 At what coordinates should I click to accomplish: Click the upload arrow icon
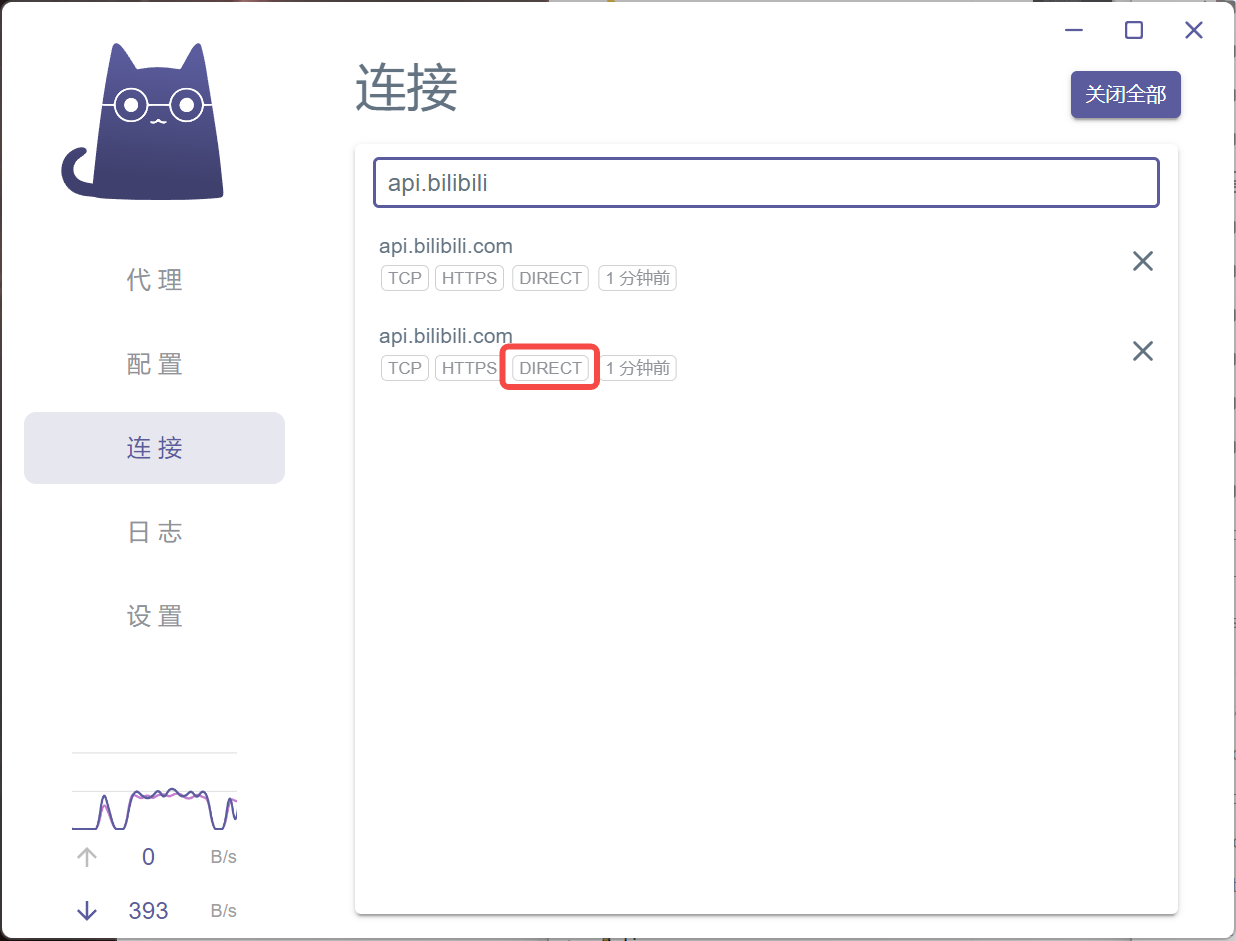(x=87, y=857)
